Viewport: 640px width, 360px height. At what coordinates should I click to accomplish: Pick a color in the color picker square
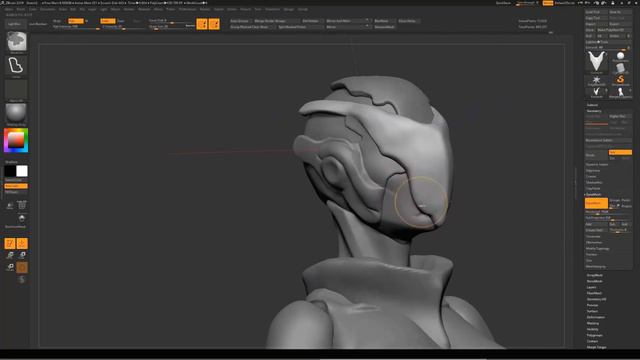pos(16,140)
